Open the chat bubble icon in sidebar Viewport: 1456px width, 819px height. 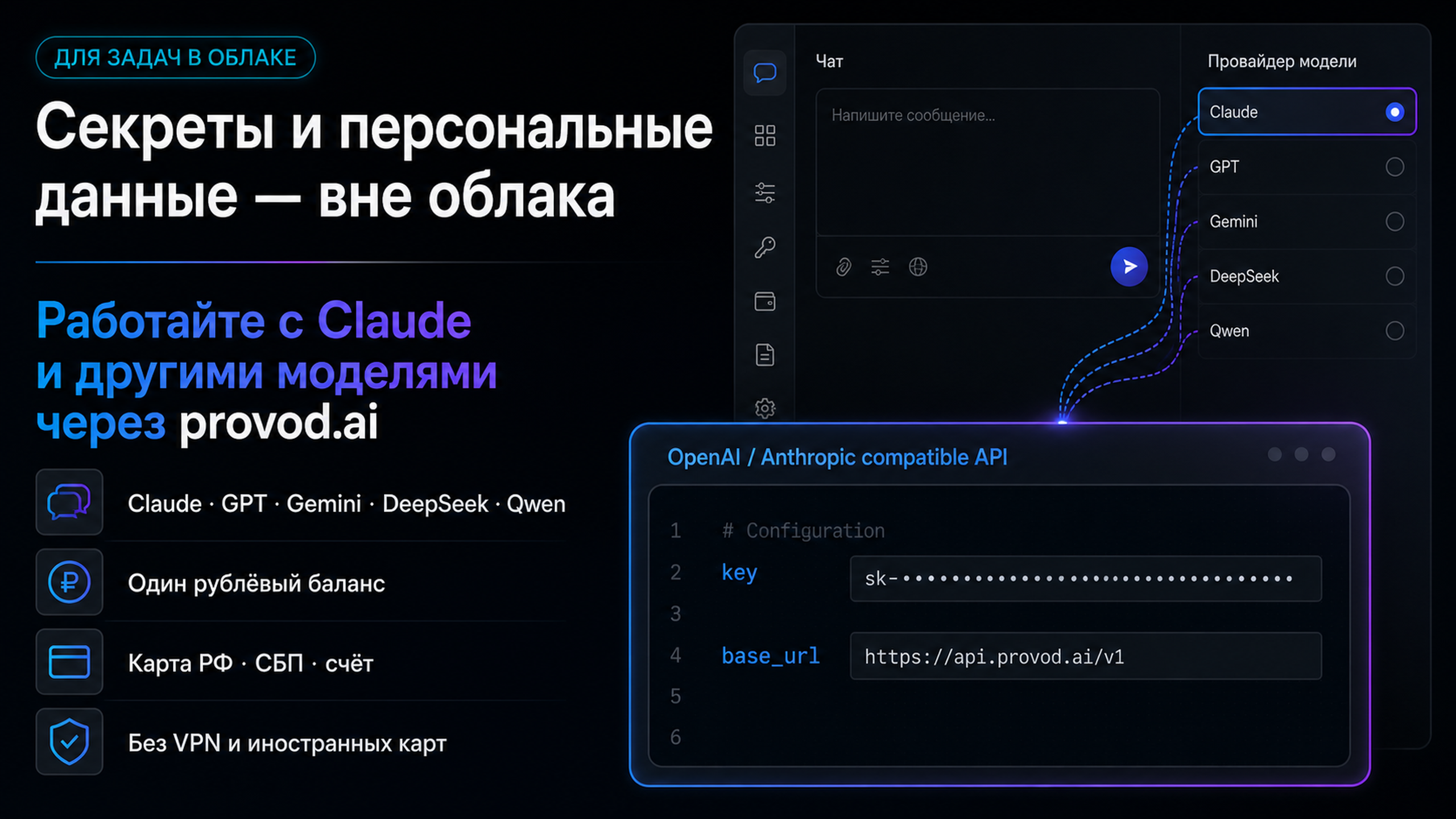[764, 73]
